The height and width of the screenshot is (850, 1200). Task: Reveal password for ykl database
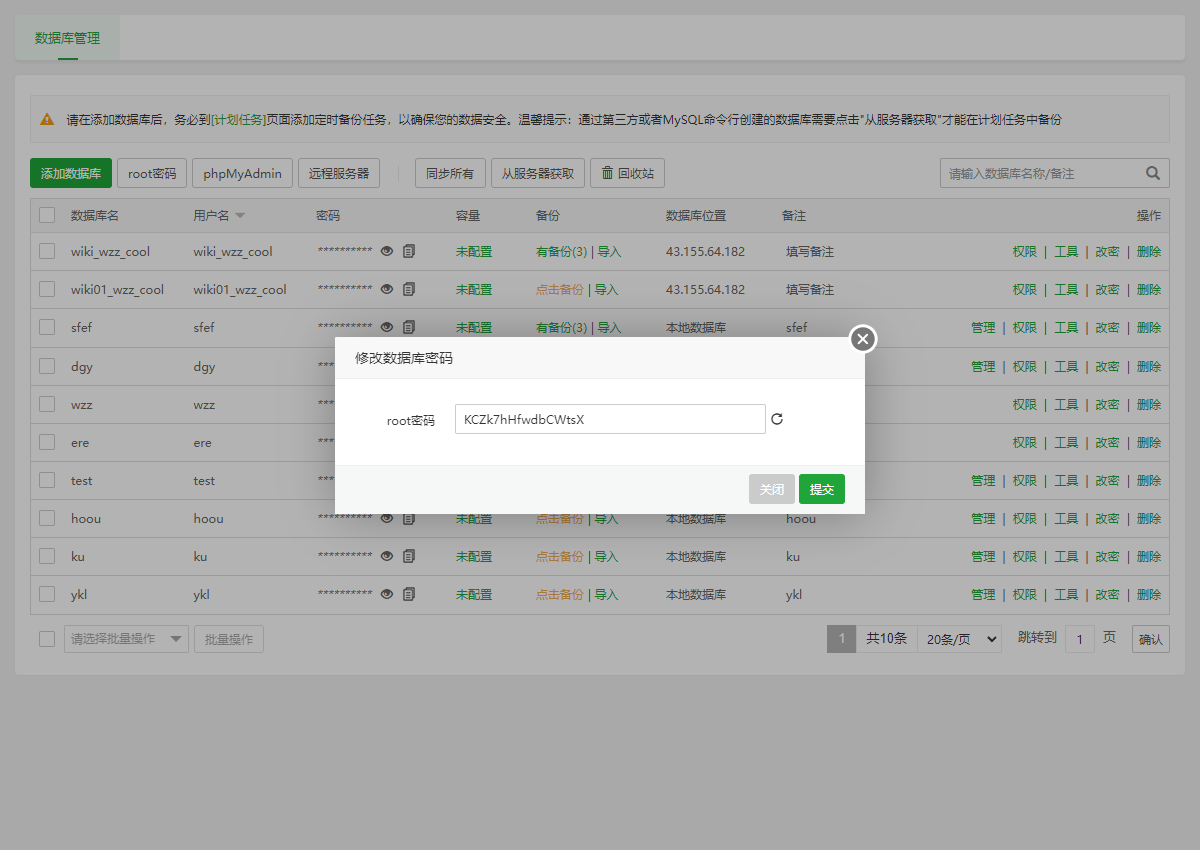(387, 594)
